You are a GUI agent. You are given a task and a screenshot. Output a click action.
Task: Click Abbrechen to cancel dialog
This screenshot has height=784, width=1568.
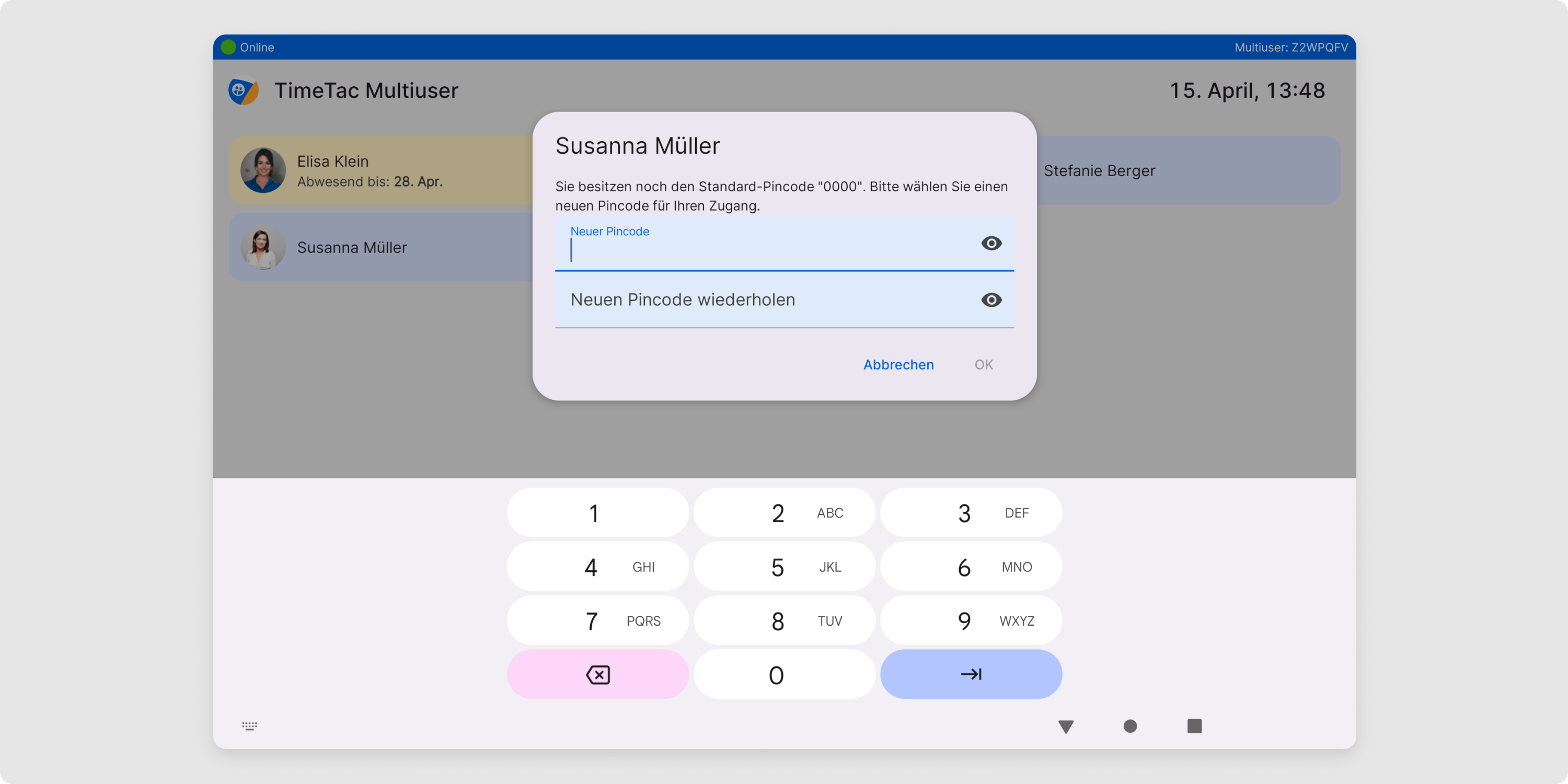click(898, 365)
